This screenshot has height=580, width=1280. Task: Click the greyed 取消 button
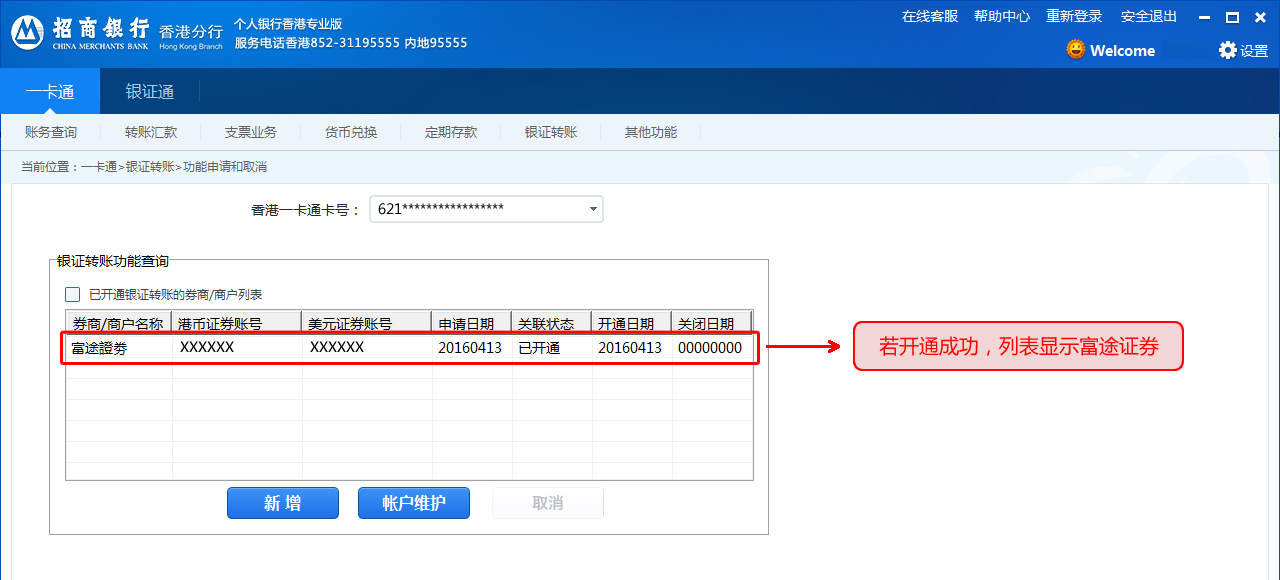(x=548, y=503)
